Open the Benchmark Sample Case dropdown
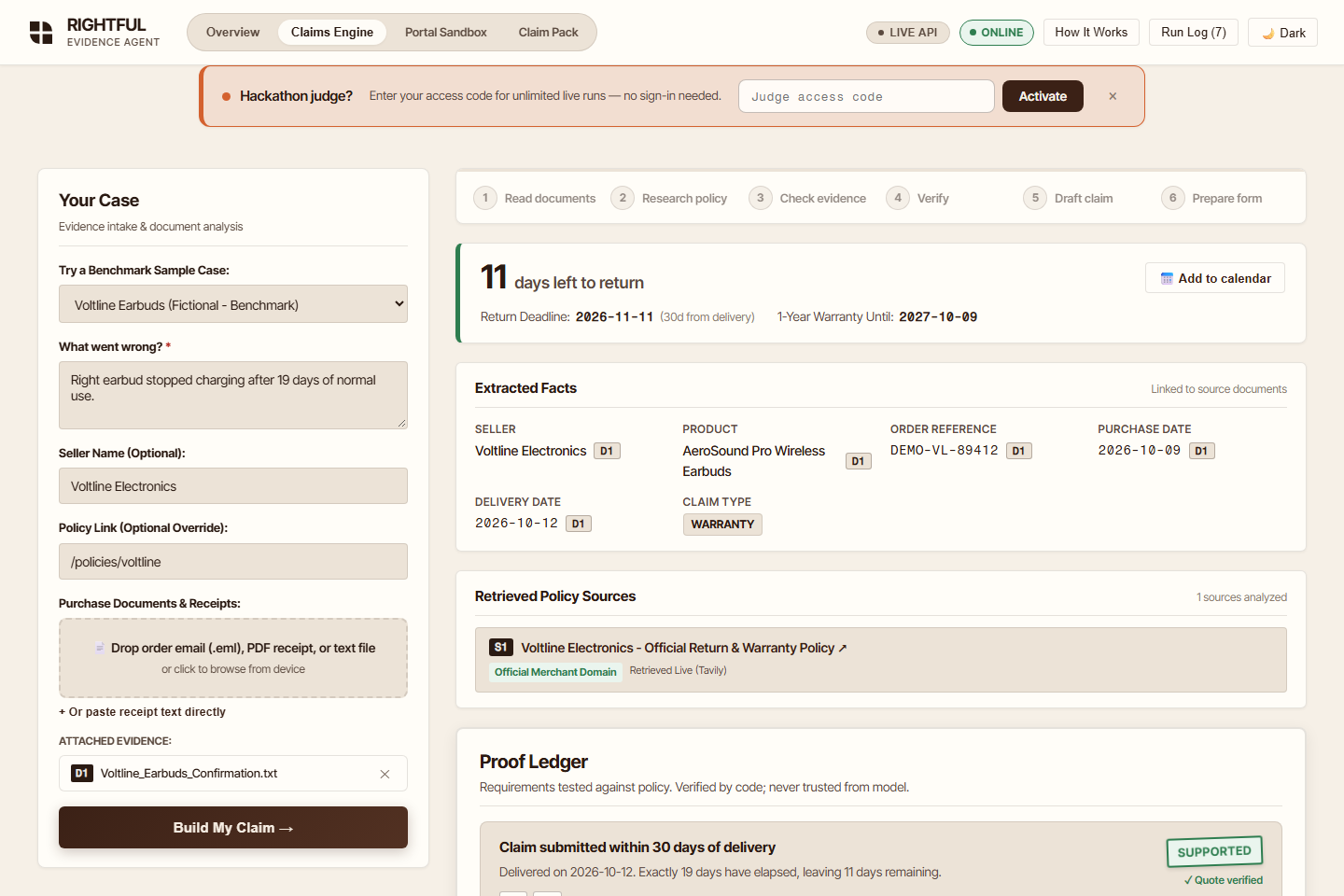This screenshot has height=896, width=1344. click(233, 304)
